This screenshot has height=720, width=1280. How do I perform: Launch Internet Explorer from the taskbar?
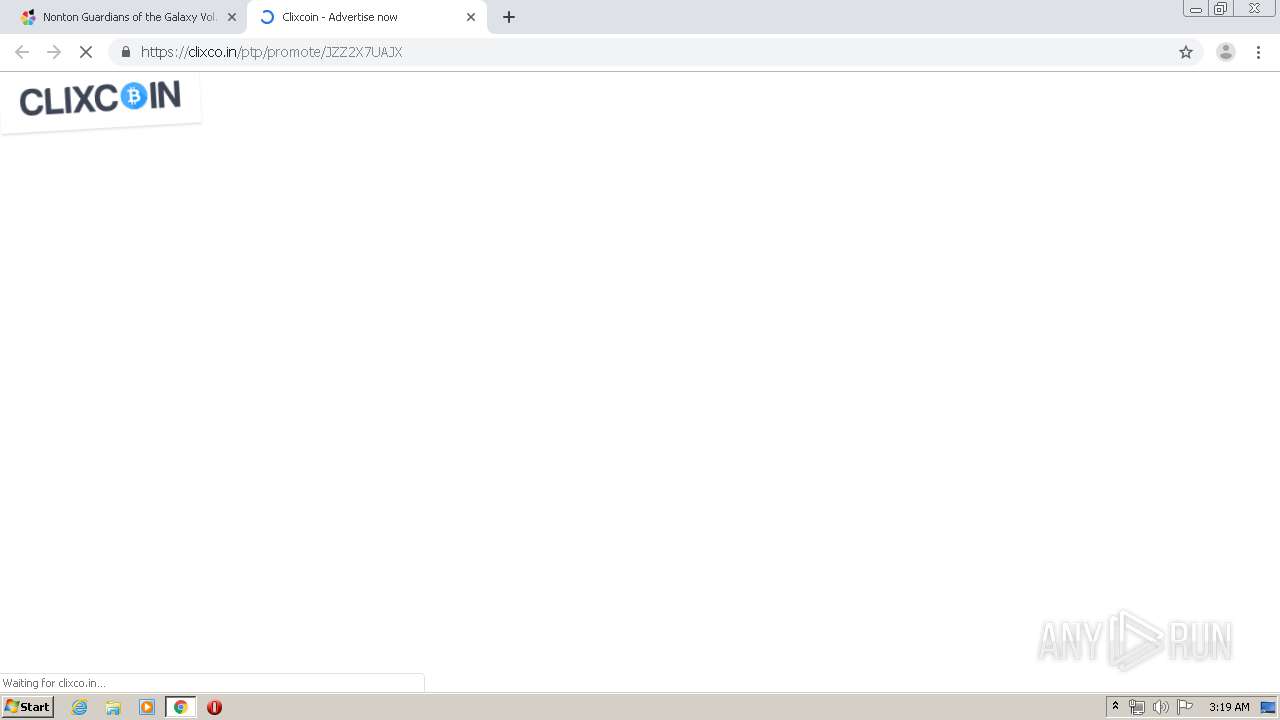click(80, 707)
